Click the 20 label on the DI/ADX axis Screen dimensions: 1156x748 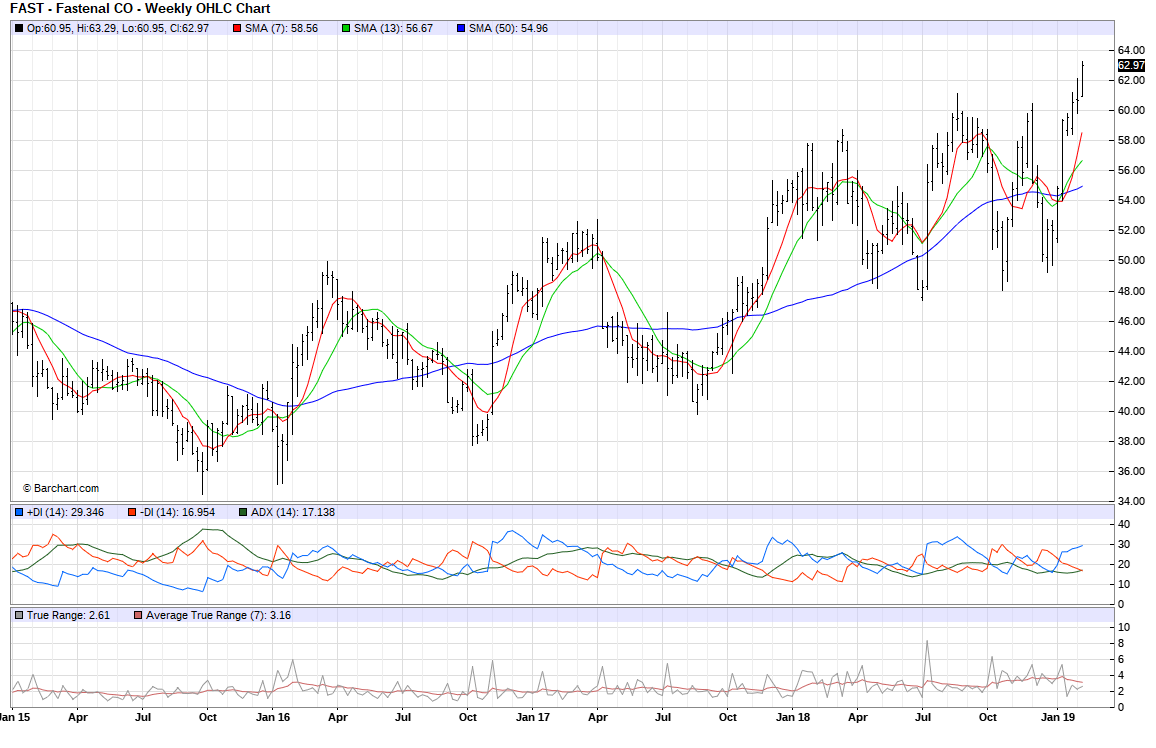1124,565
